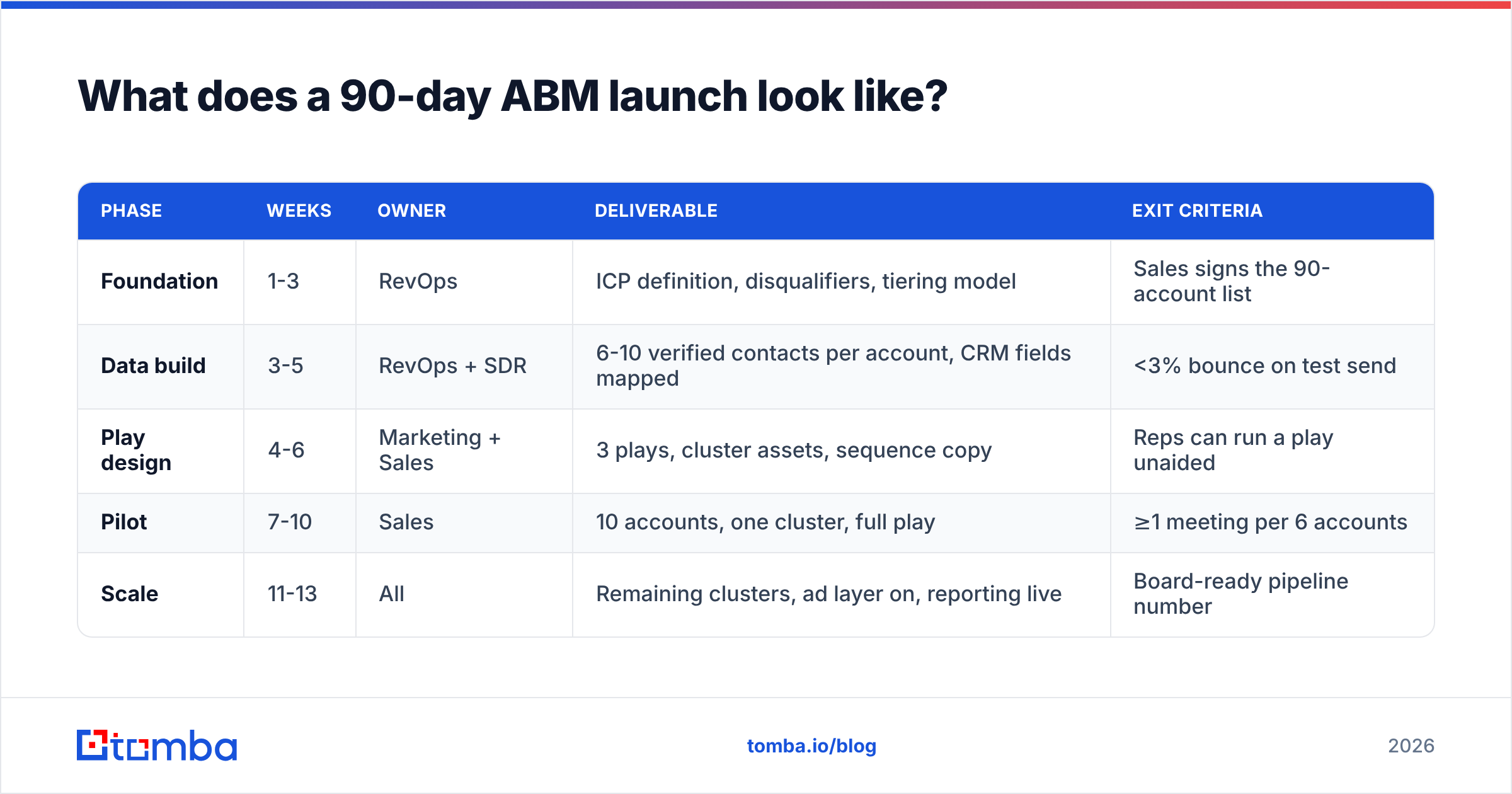Select the DELIVERABLE column header

tap(656, 210)
